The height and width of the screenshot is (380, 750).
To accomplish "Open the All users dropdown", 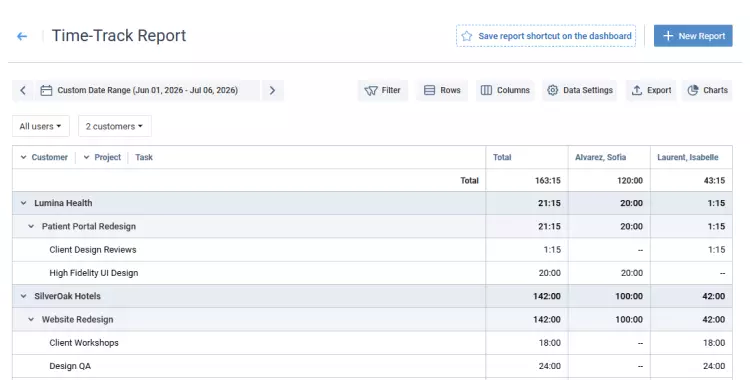I will 41,126.
